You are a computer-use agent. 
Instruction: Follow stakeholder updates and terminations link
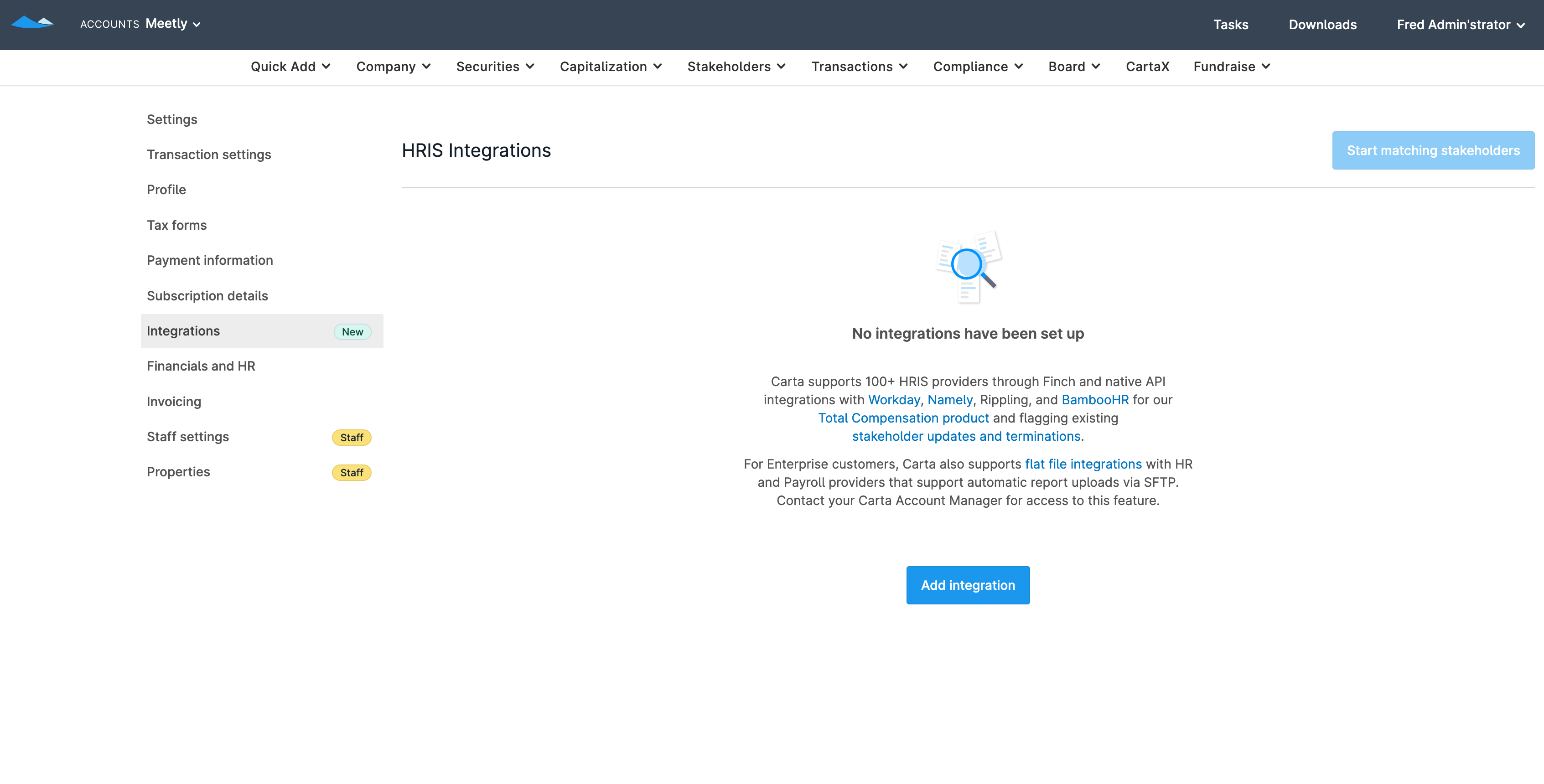tap(966, 436)
